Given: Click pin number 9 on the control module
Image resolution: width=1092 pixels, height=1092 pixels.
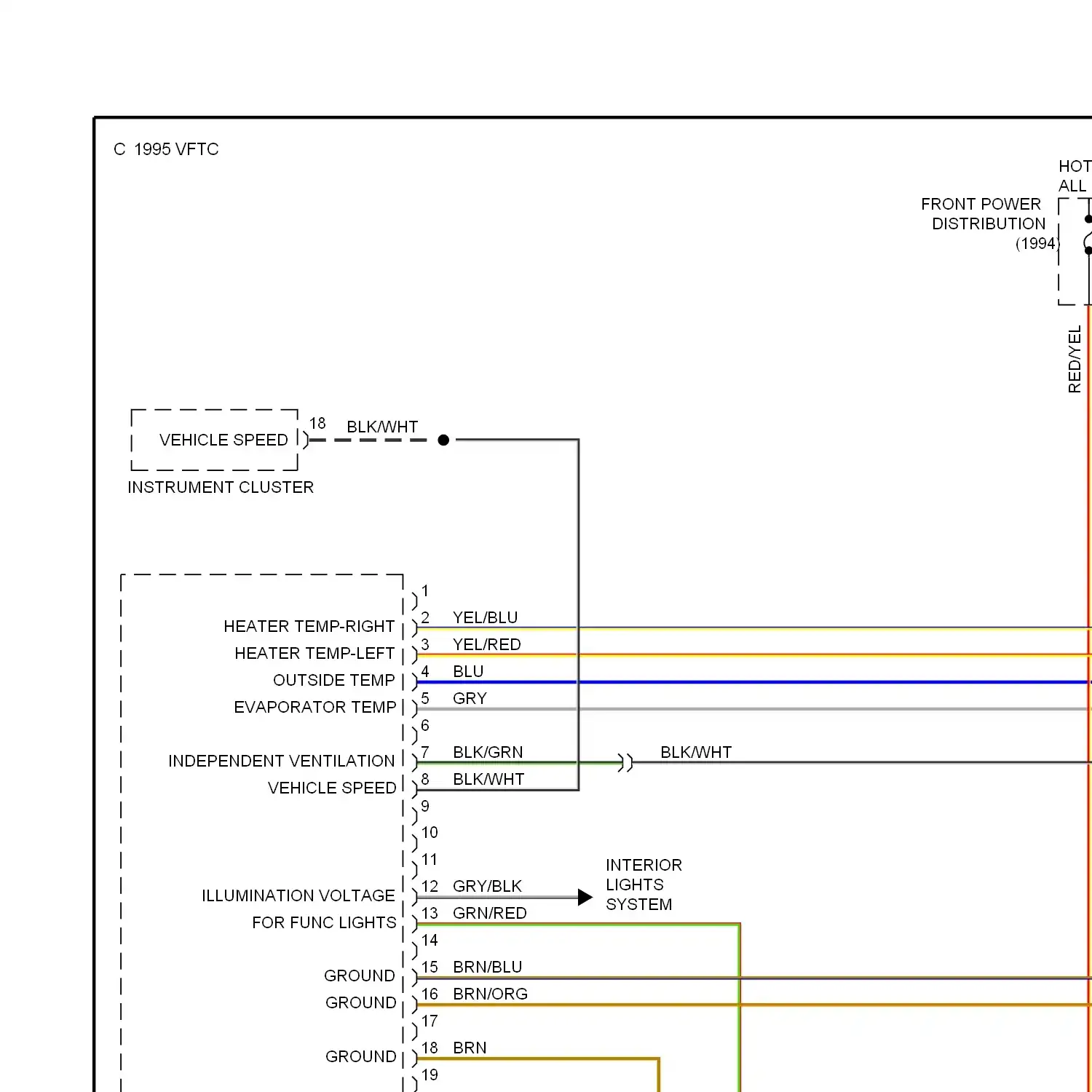Looking at the screenshot, I should (425, 806).
